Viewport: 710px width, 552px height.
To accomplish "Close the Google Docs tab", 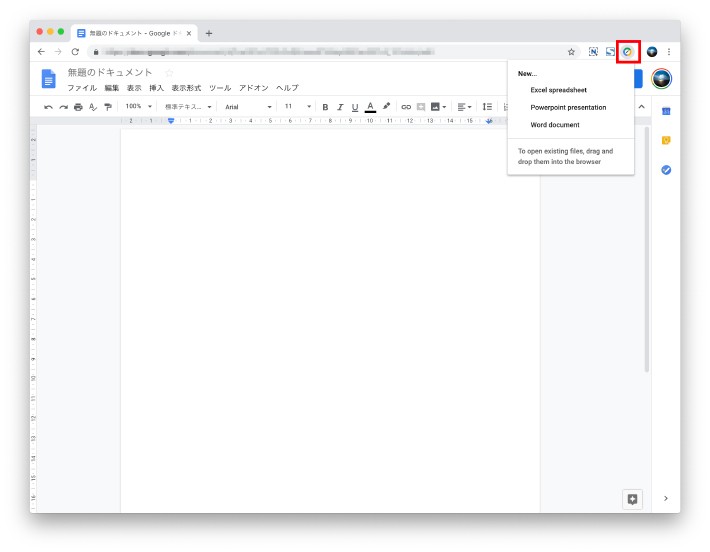I will [189, 34].
